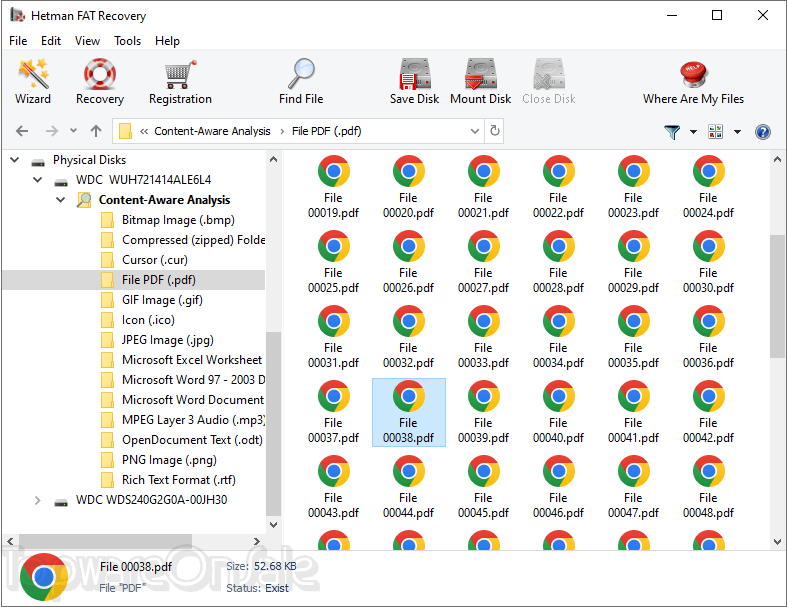Open filter options dropdown arrow
787x607 pixels.
pyautogui.click(x=693, y=132)
